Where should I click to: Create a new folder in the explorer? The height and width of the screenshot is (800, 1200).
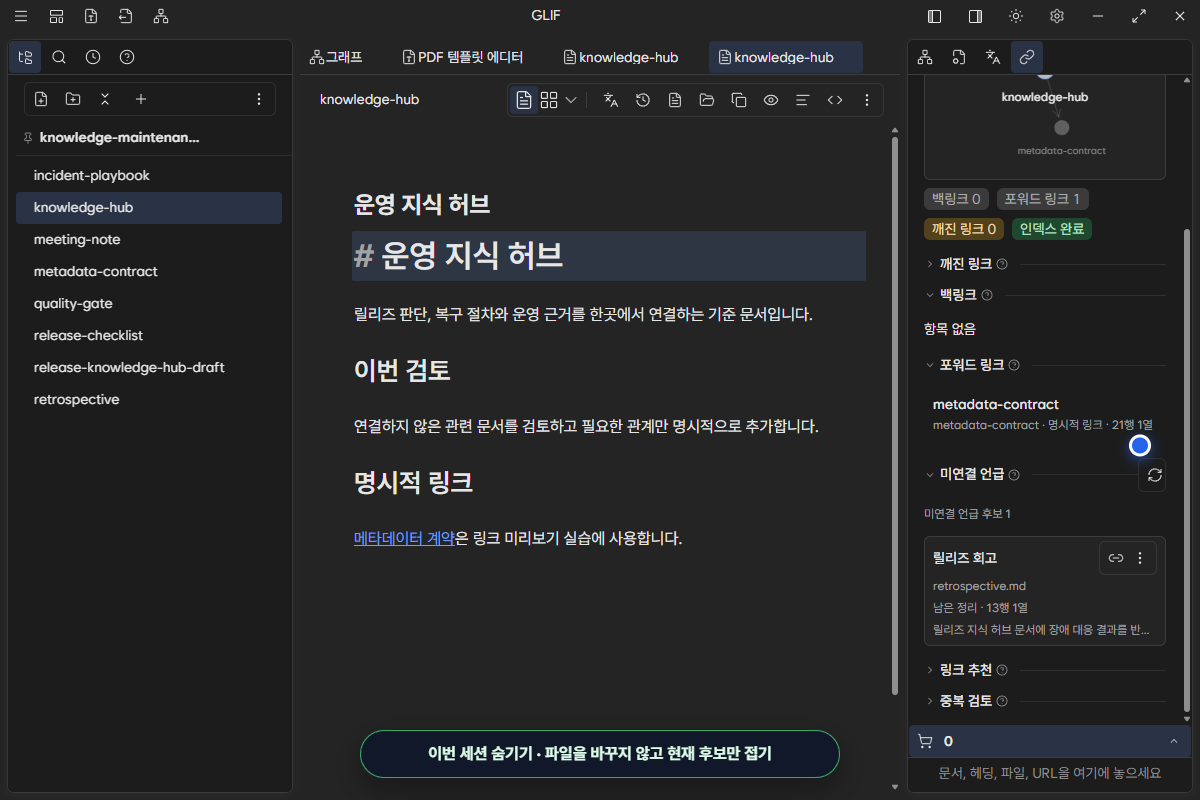[x=73, y=99]
